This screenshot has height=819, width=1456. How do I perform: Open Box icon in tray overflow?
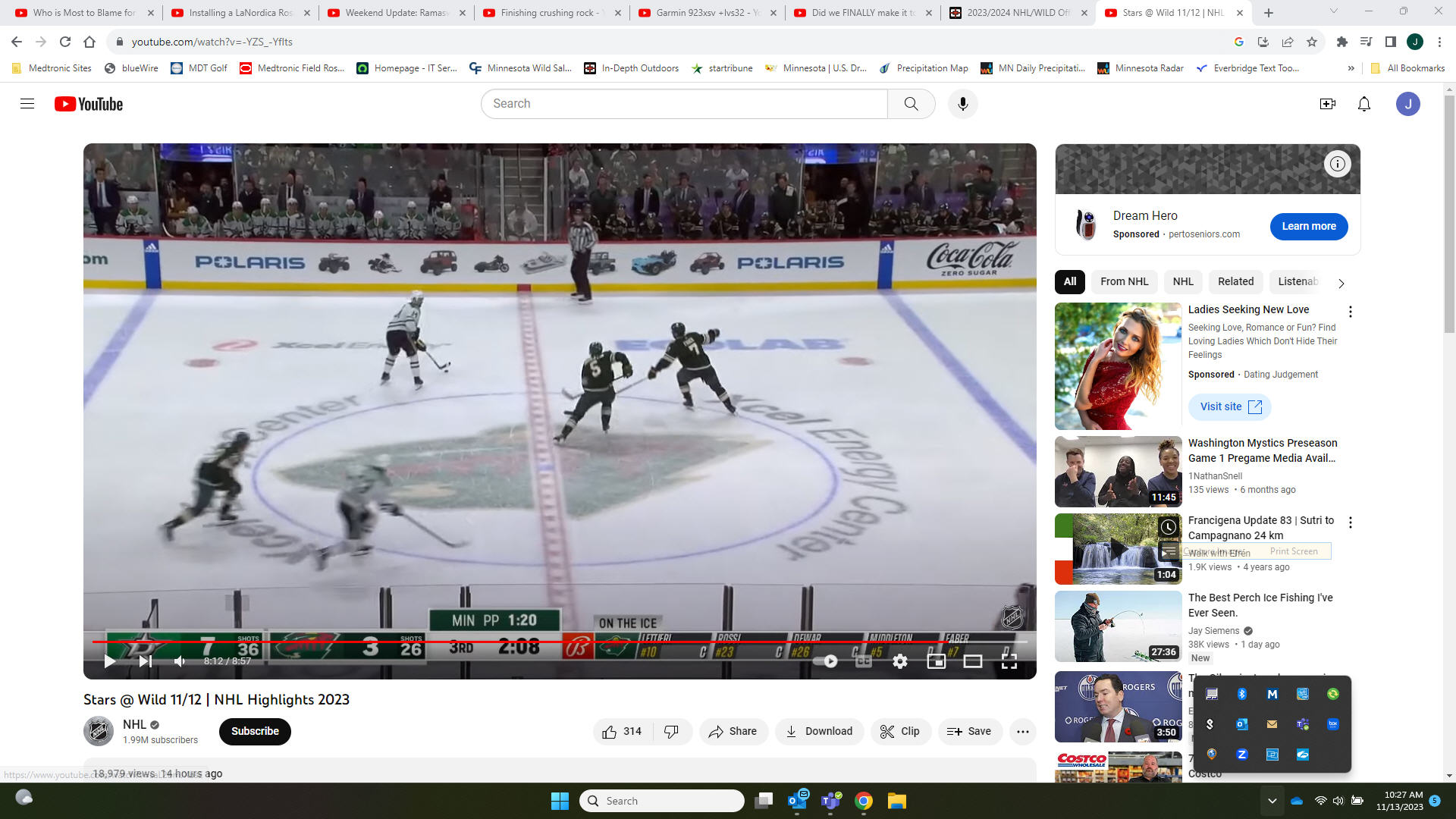pos(1332,724)
